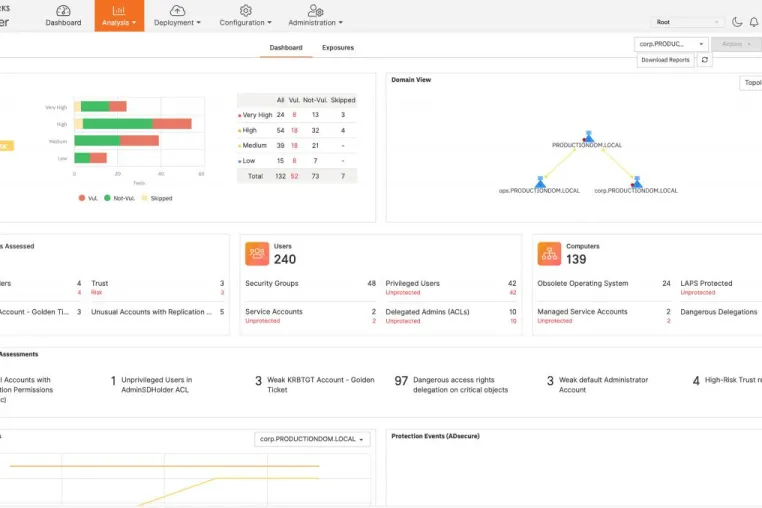Click the Download Reports button

pos(665,60)
